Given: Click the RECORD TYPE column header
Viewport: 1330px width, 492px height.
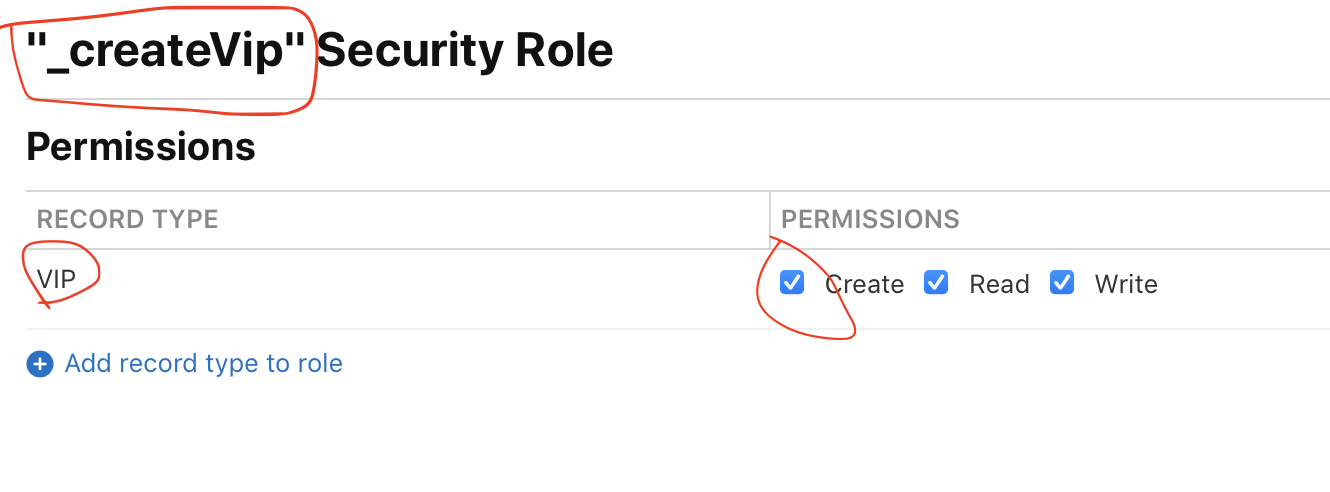Looking at the screenshot, I should pos(127,219).
